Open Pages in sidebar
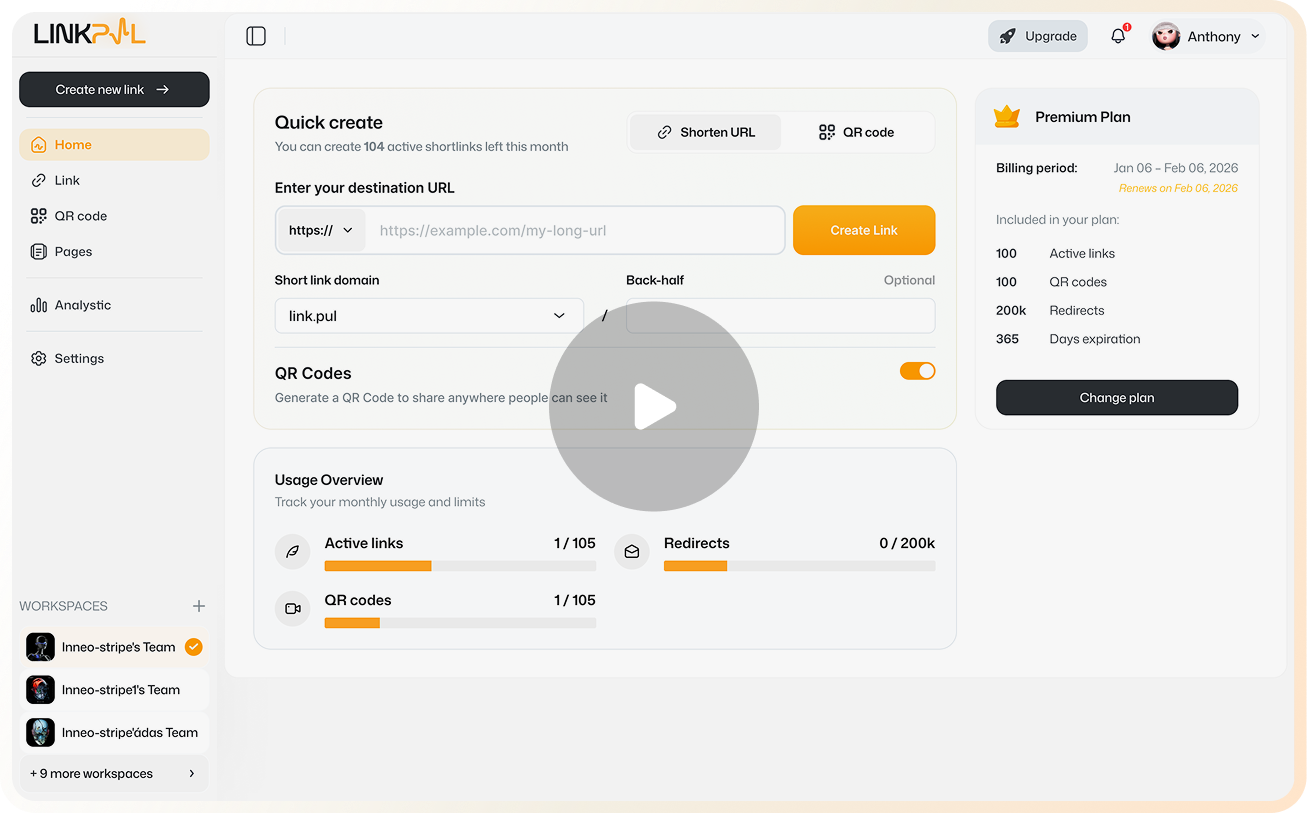The image size is (1307, 813). (114, 252)
